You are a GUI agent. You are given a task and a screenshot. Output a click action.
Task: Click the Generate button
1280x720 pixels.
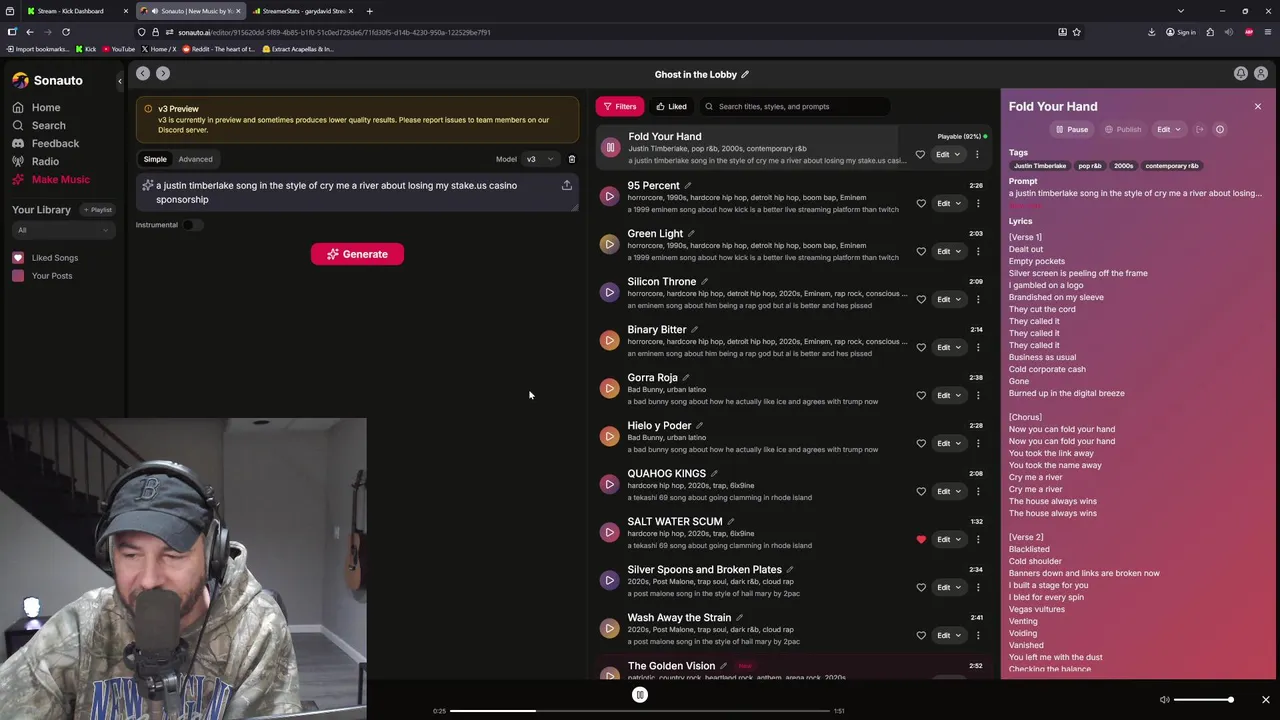point(357,254)
